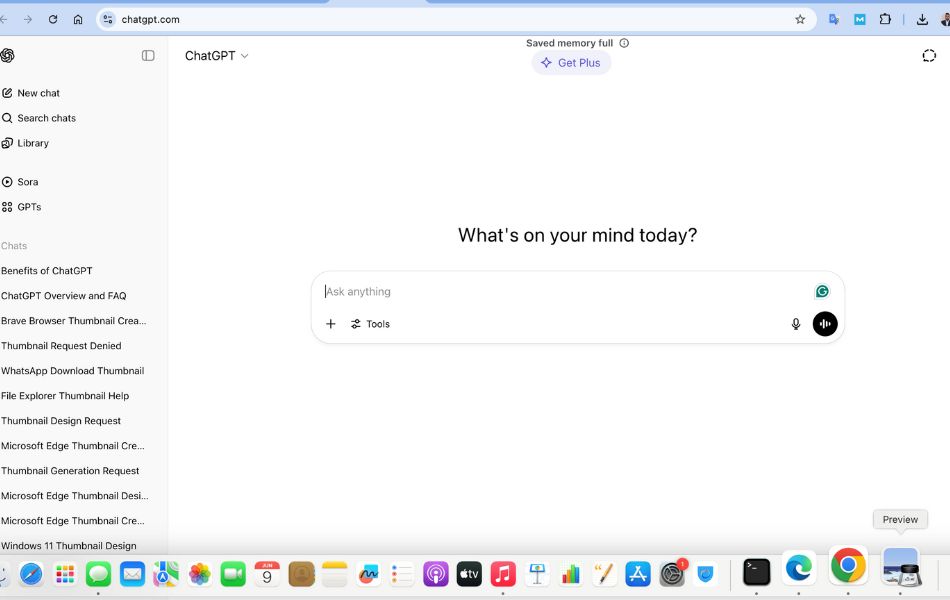Viewport: 950px width, 600px height.
Task: Open Terminal from the dock
Action: point(756,572)
